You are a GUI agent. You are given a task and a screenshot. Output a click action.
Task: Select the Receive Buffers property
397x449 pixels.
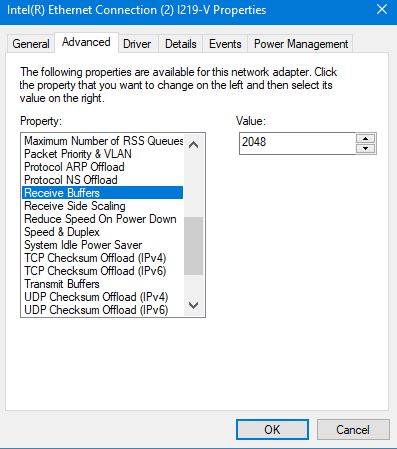[x=103, y=193]
